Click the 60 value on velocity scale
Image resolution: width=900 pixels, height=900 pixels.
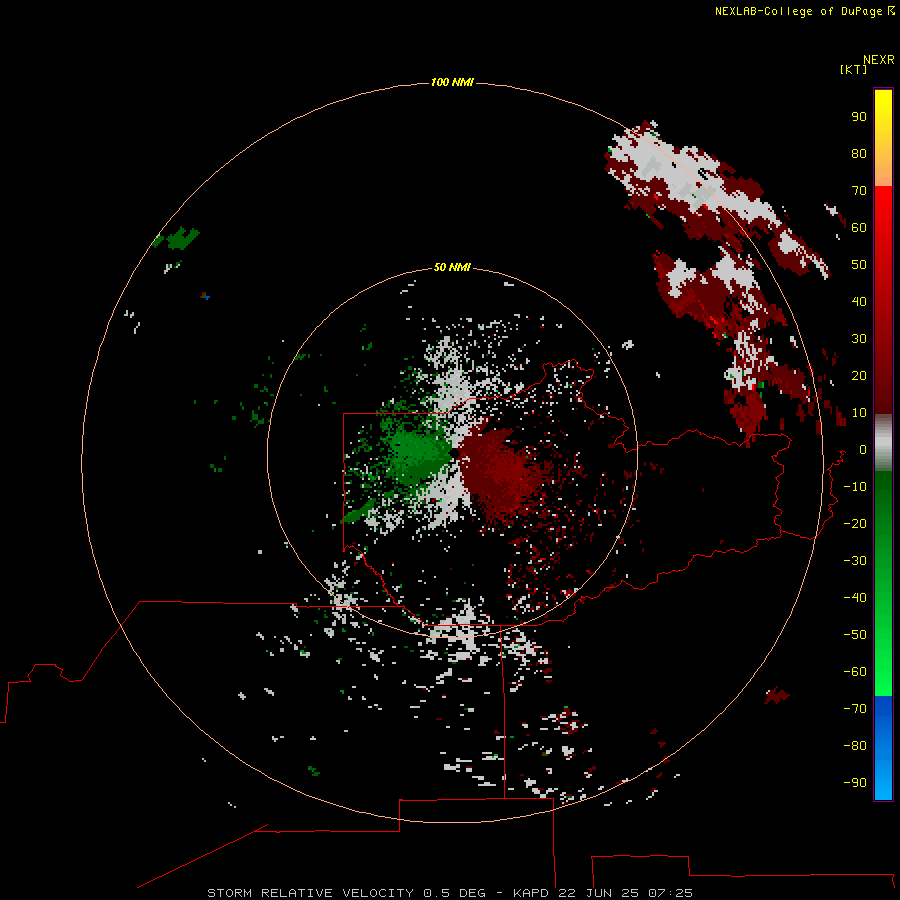point(859,227)
